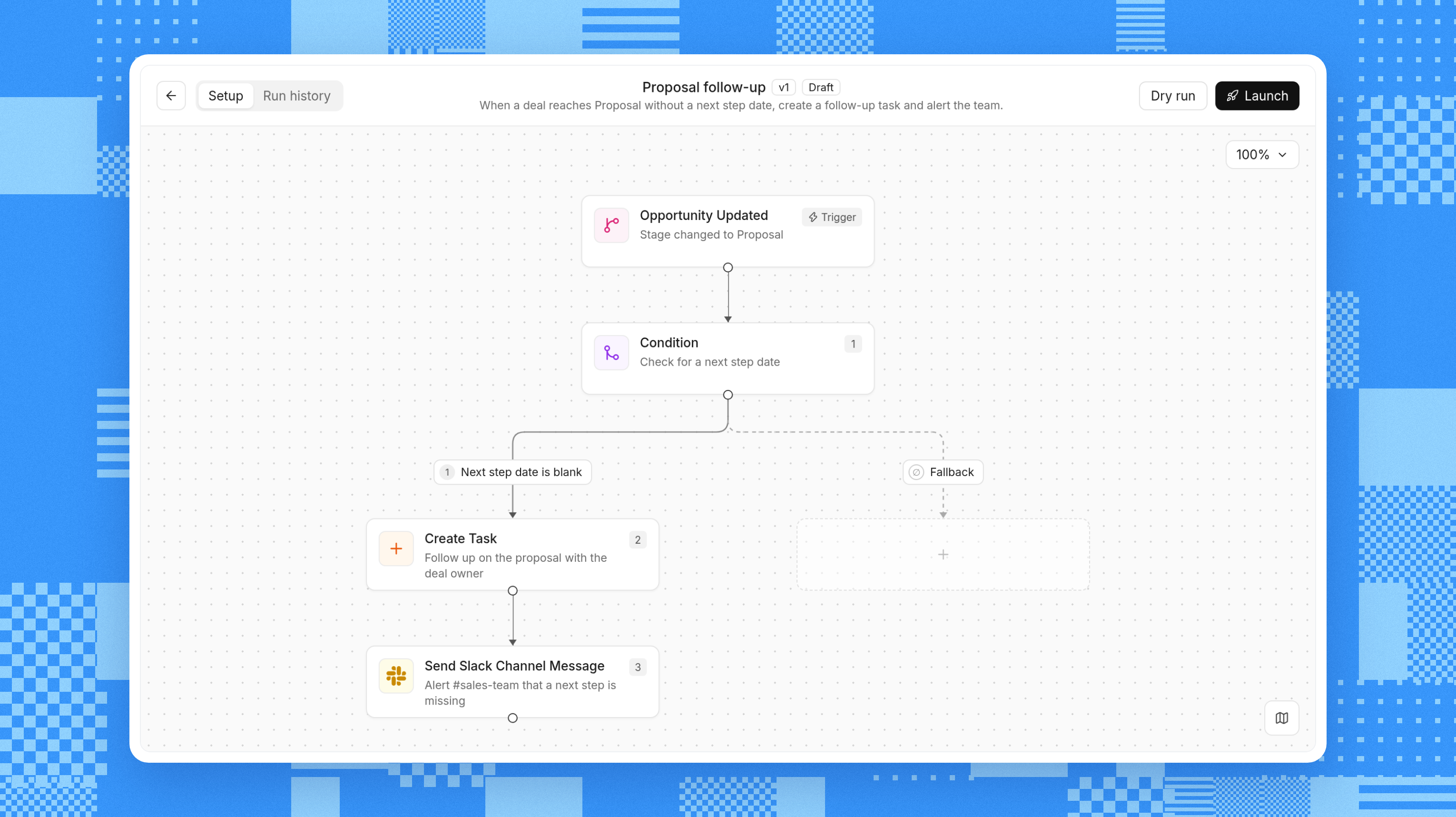The image size is (1456, 817).
Task: Click the Condition node purple icon
Action: pyautogui.click(x=611, y=352)
